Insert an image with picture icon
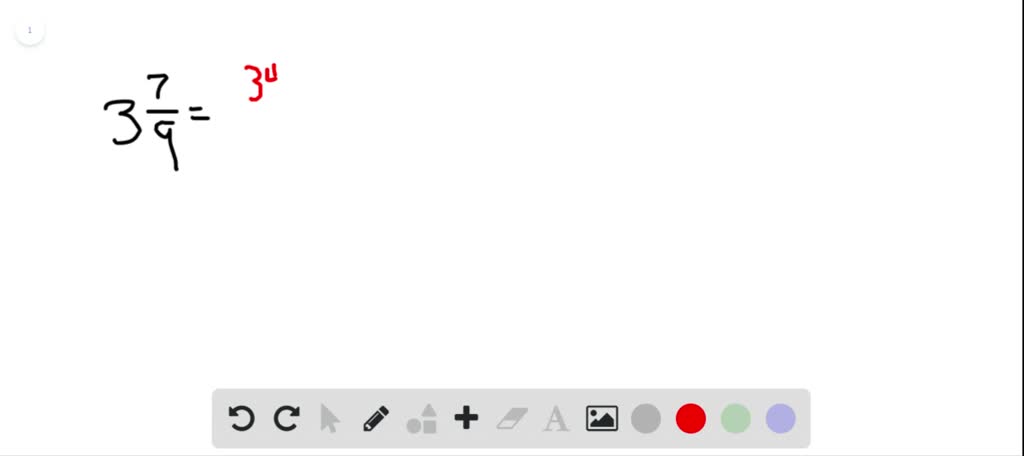Image resolution: width=1024 pixels, height=456 pixels. point(601,419)
